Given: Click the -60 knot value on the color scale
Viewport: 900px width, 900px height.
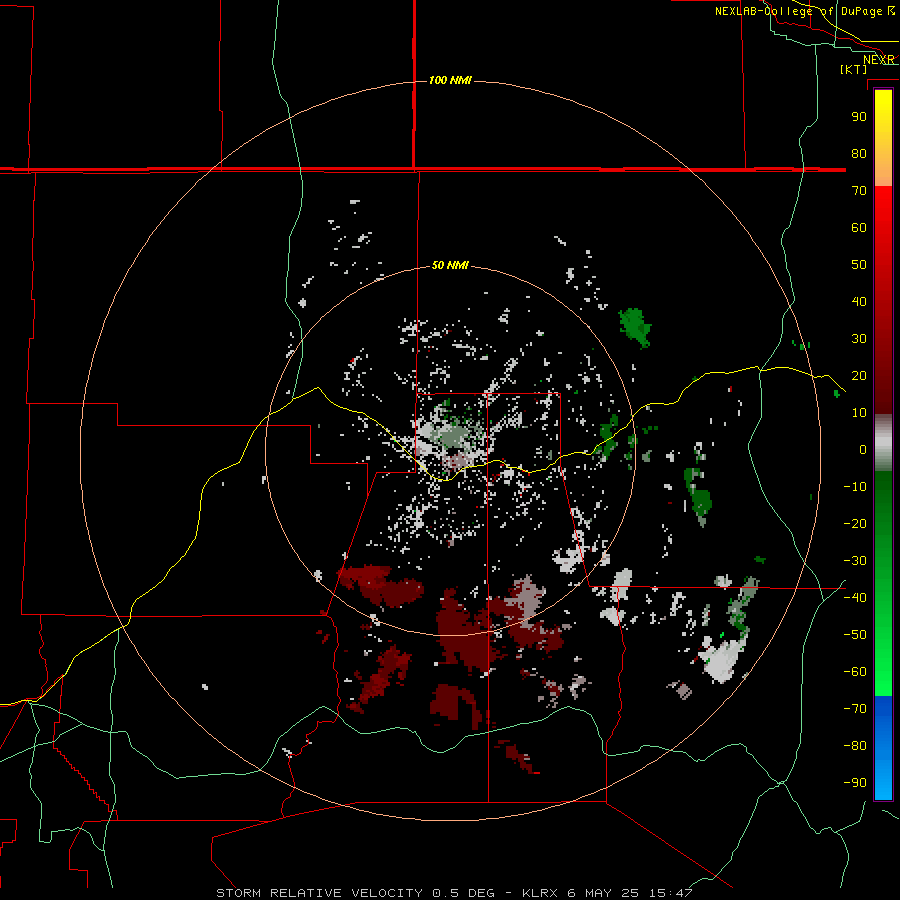Looking at the screenshot, I should (855, 672).
